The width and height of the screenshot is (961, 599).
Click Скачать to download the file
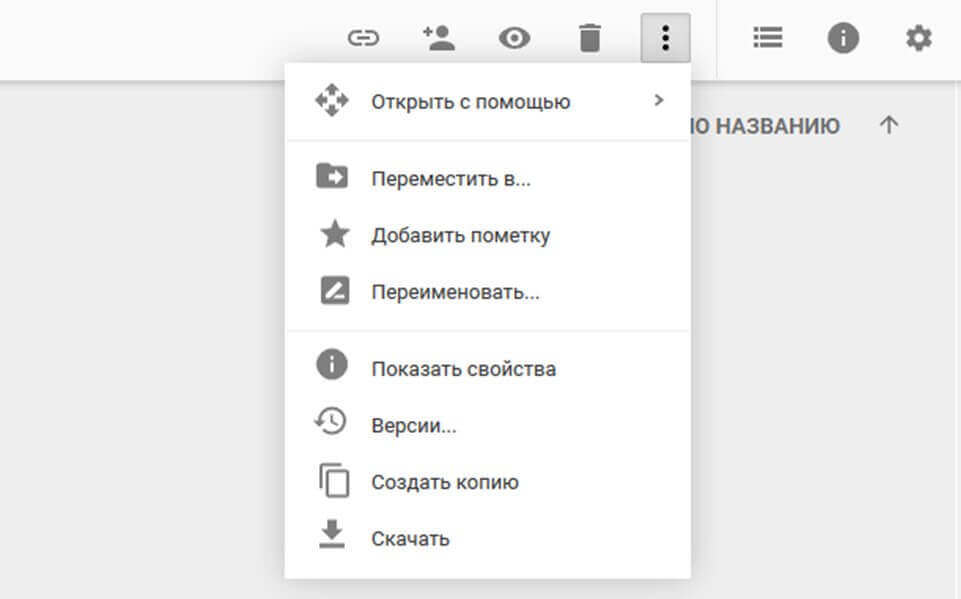[x=410, y=539]
